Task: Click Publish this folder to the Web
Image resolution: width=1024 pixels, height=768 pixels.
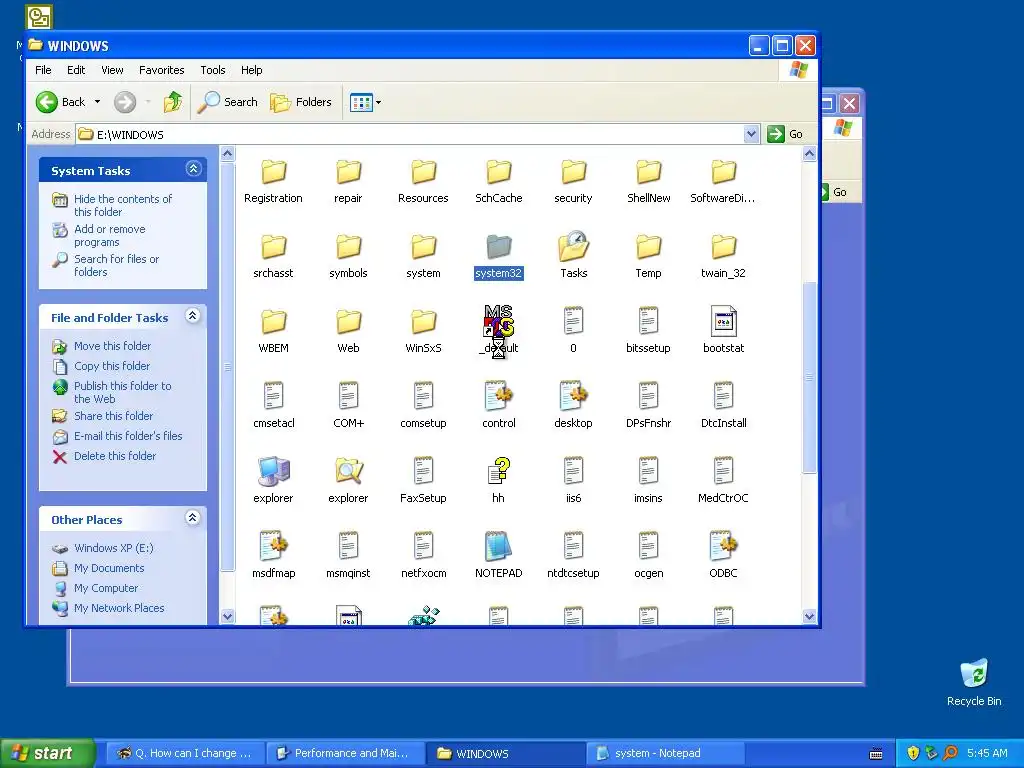Action: 123,392
